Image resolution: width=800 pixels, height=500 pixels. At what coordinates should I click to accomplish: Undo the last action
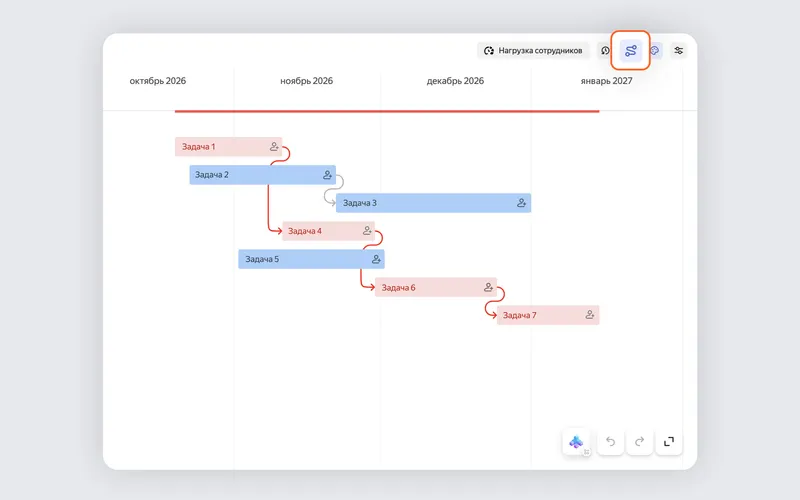pyautogui.click(x=610, y=441)
